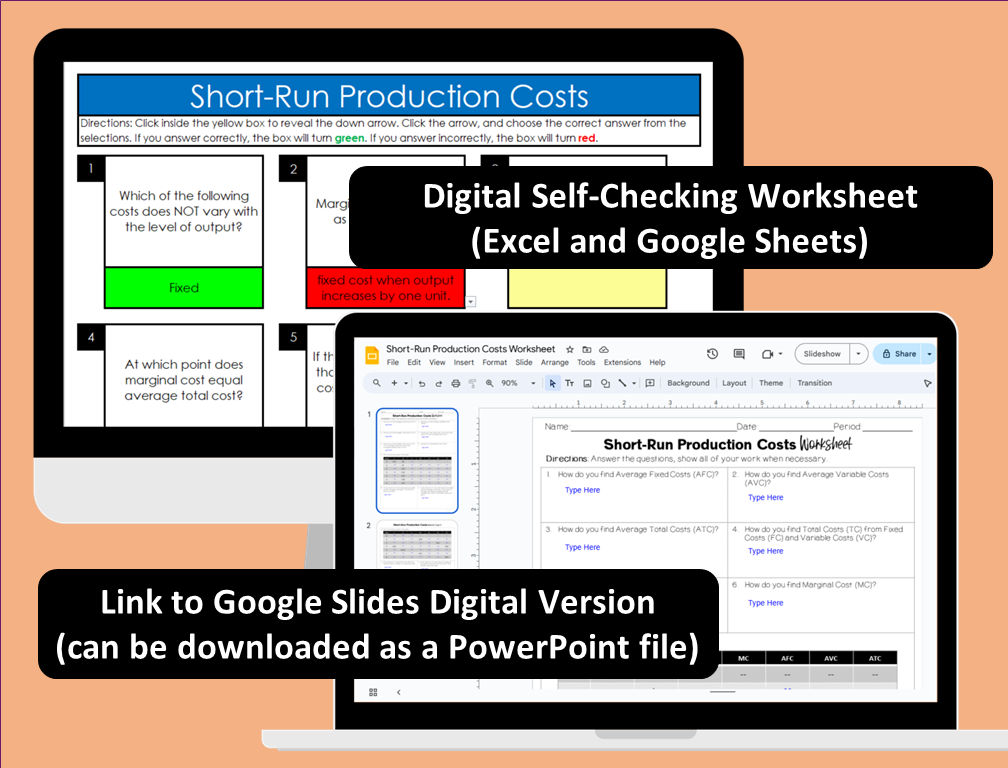The width and height of the screenshot is (1008, 768).
Task: Open the 90% zoom level dropdown
Action: [531, 384]
